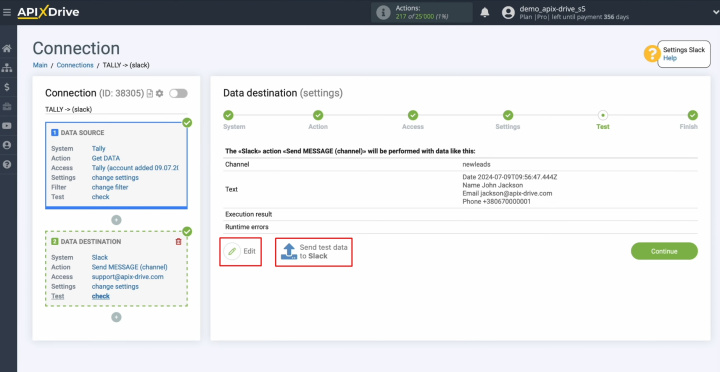Go to Main breadcrumb
720x372 pixels.
[40, 65]
